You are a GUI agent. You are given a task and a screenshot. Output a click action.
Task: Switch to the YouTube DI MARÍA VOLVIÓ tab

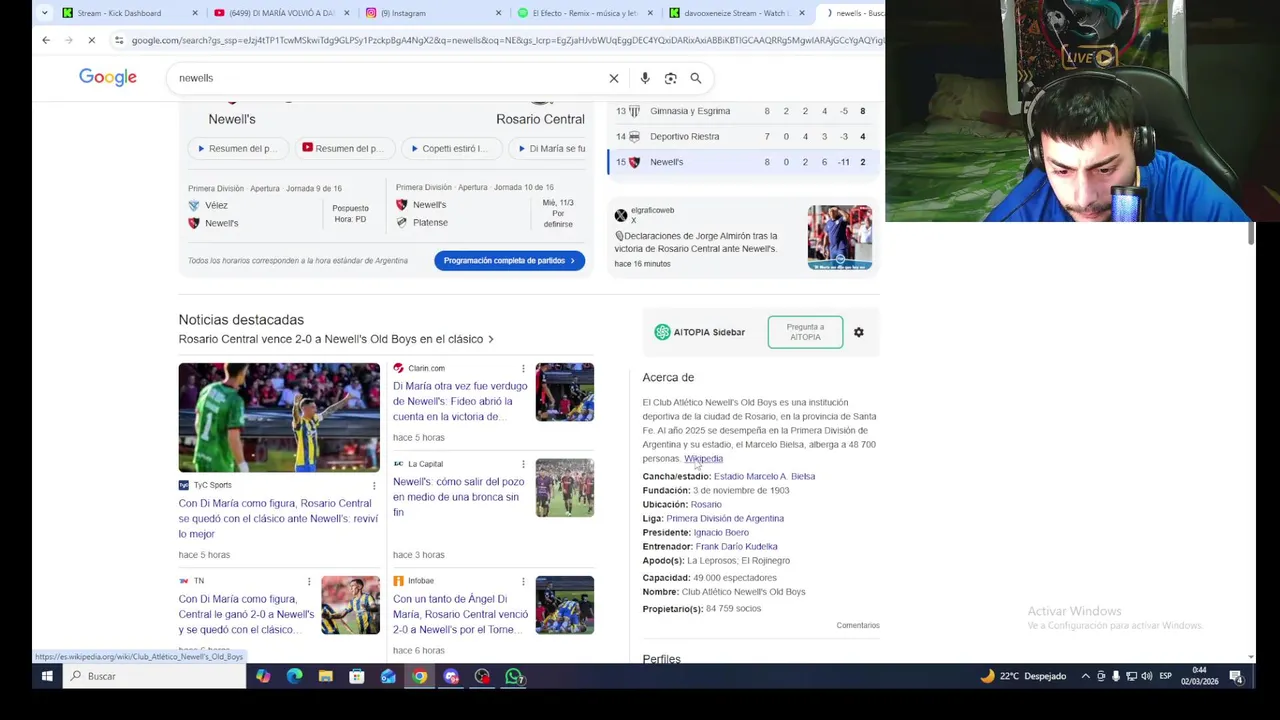click(283, 13)
